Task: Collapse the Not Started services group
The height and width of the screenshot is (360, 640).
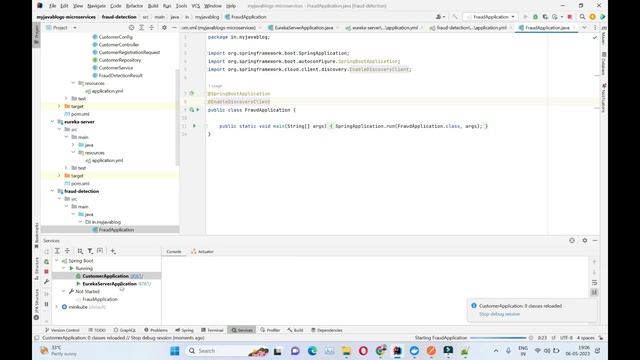Action: pos(64,291)
